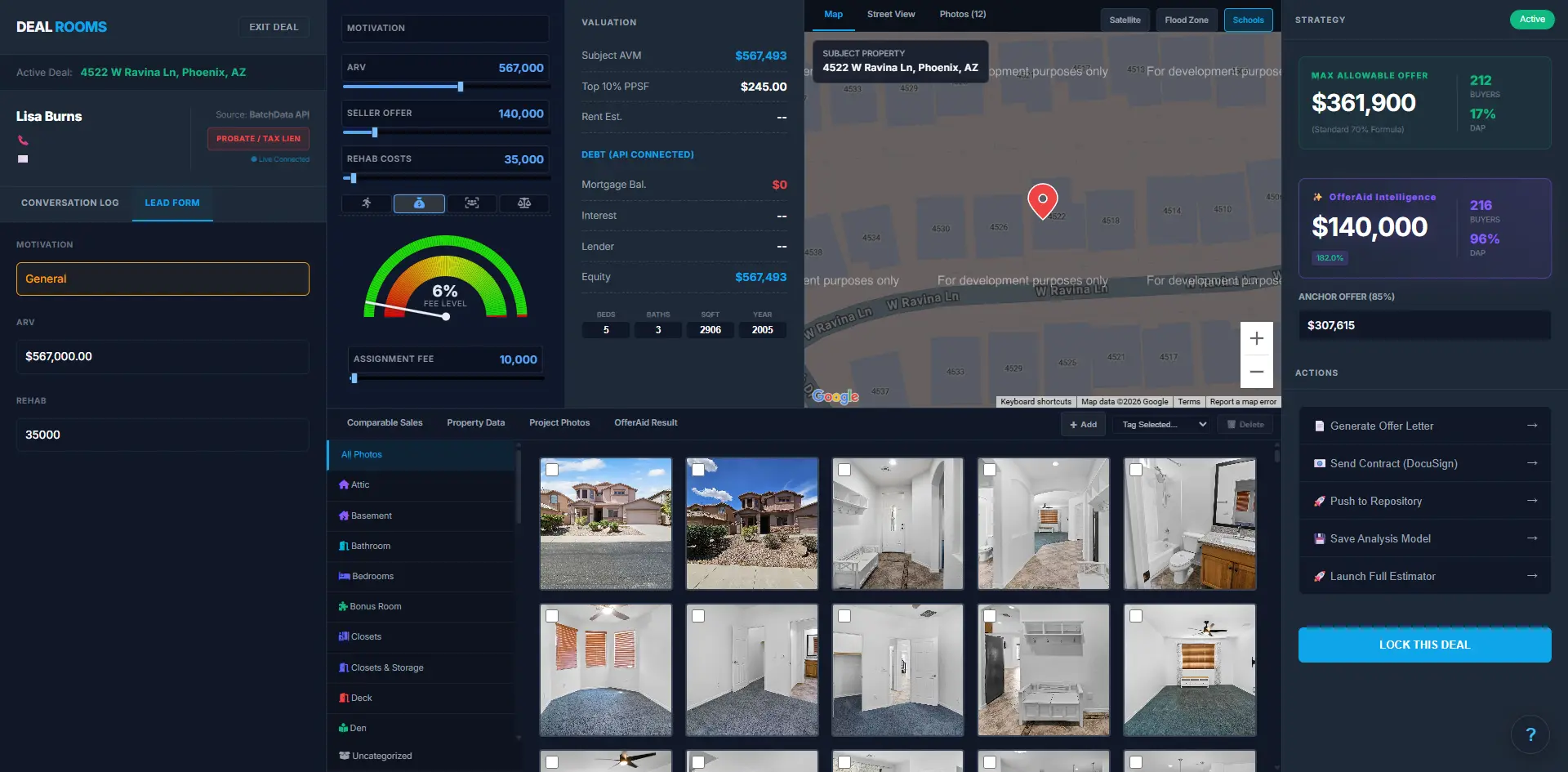This screenshot has width=1568, height=772.
Task: Click the LOCK THIS DEAL button
Action: pos(1424,645)
